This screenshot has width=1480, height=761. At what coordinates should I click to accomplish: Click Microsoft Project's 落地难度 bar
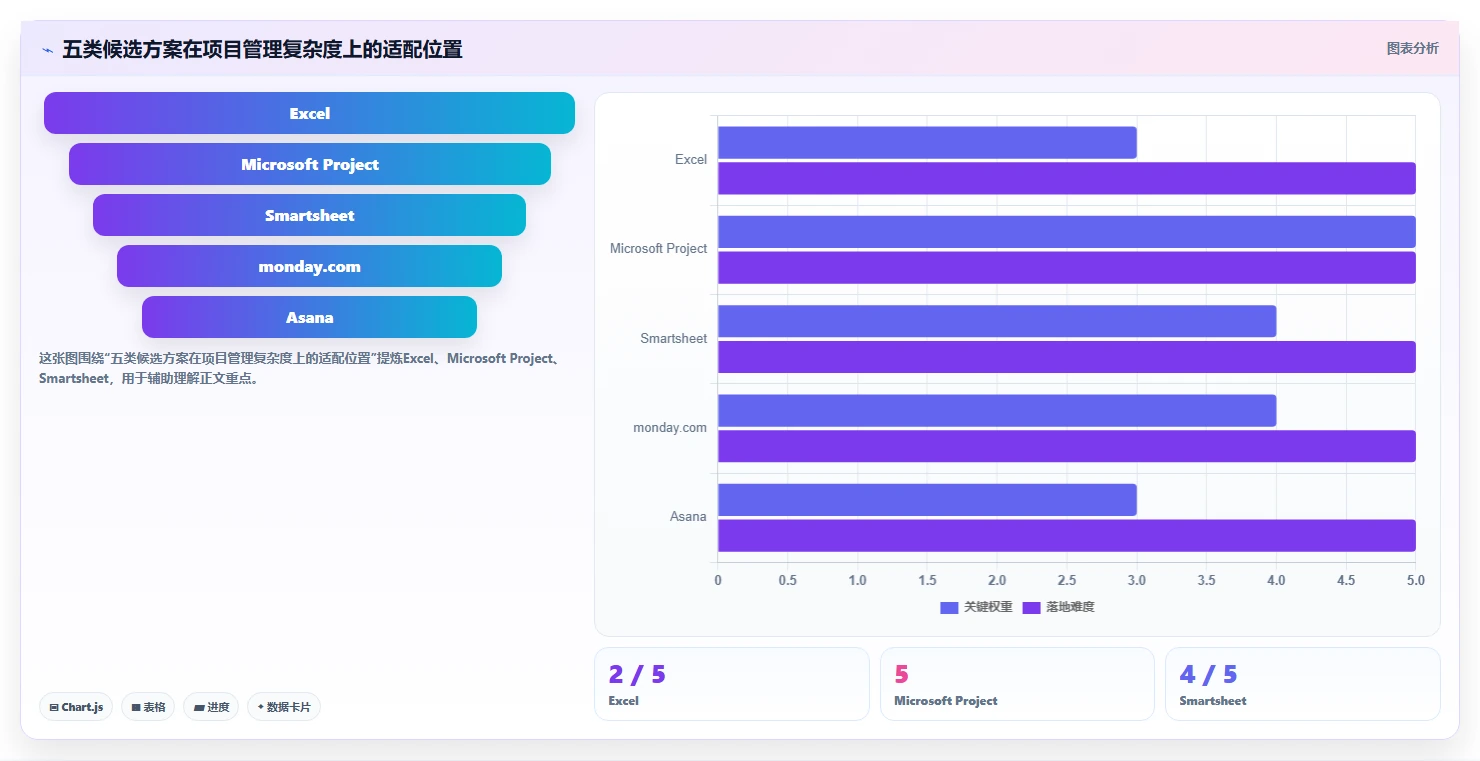coord(1067,267)
